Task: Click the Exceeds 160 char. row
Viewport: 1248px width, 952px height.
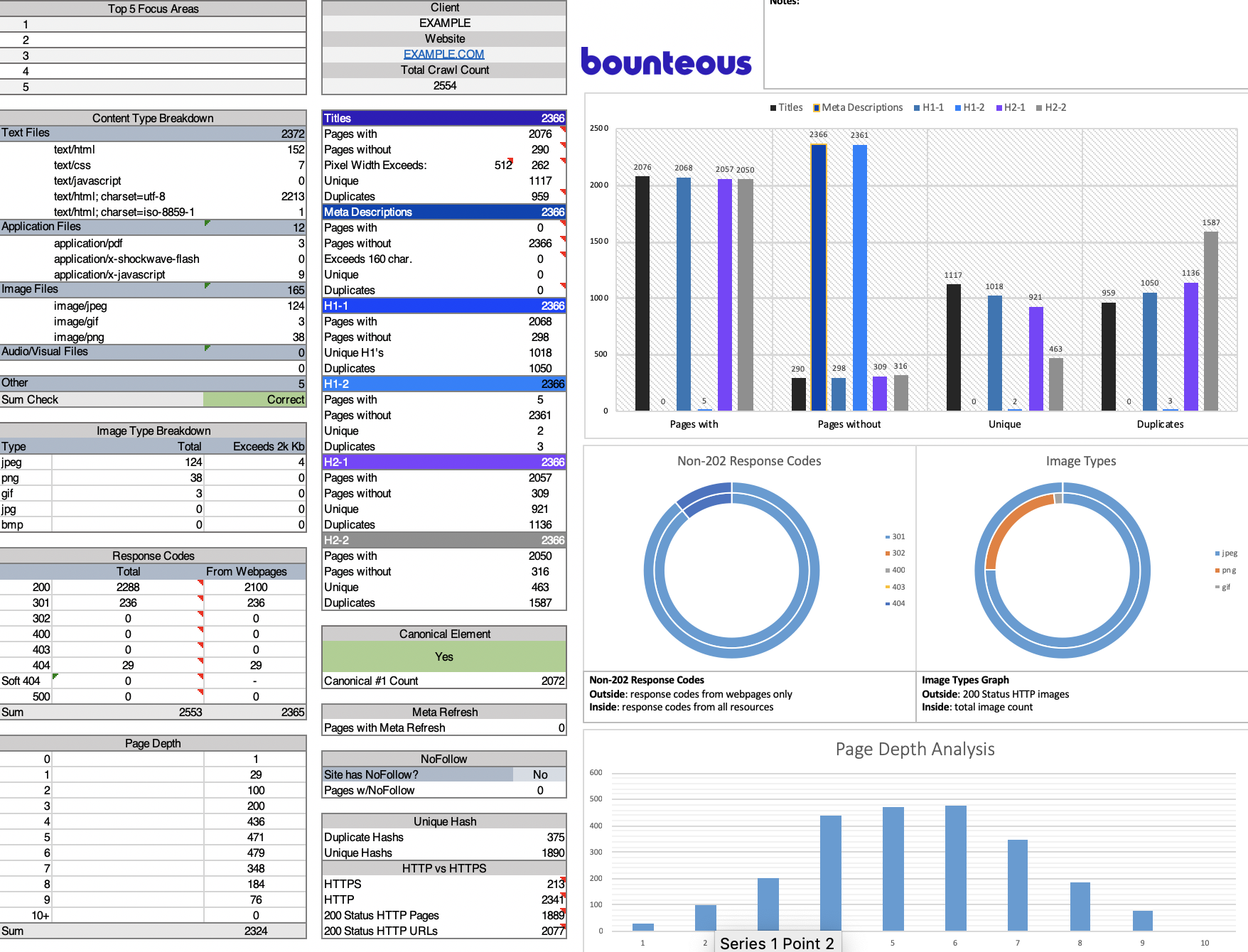Action: (x=444, y=259)
